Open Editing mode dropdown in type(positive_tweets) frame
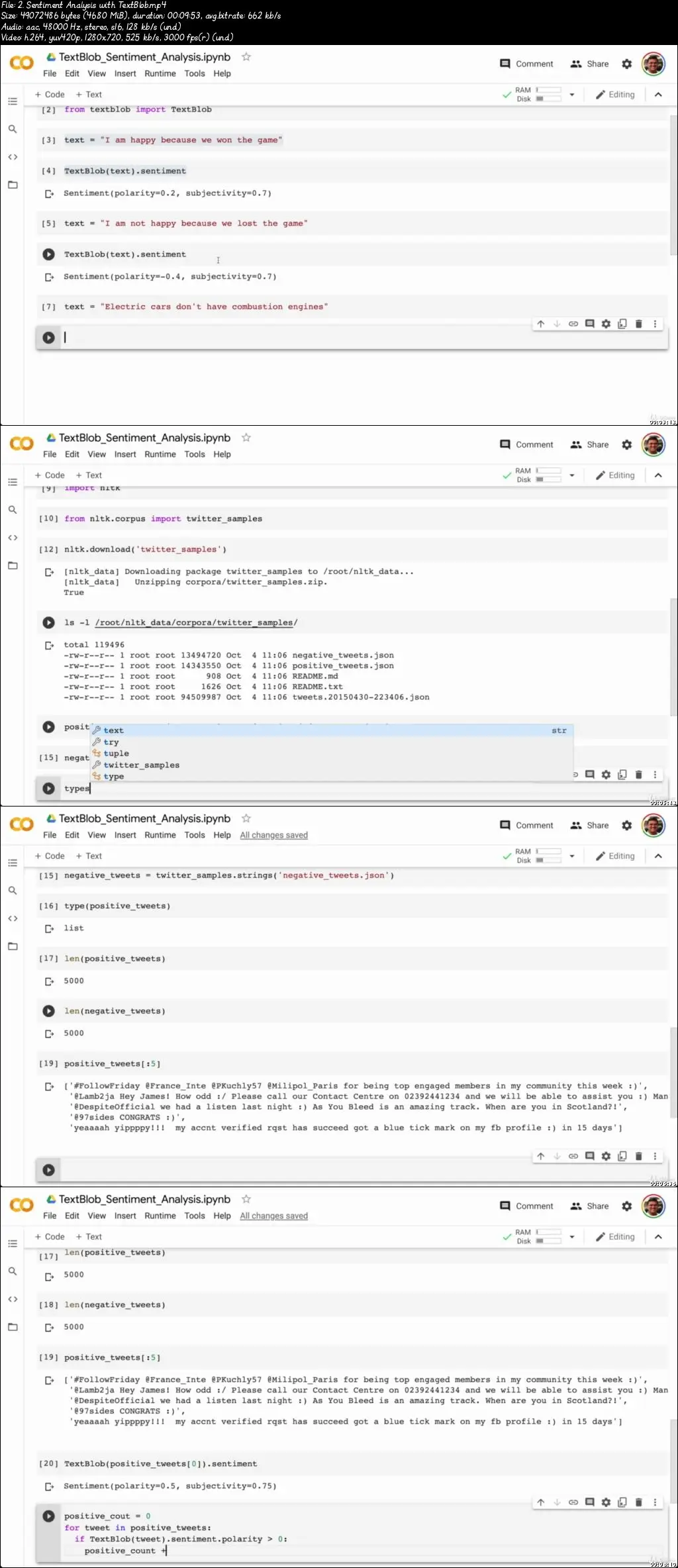The height and width of the screenshot is (1568, 678). (615, 856)
